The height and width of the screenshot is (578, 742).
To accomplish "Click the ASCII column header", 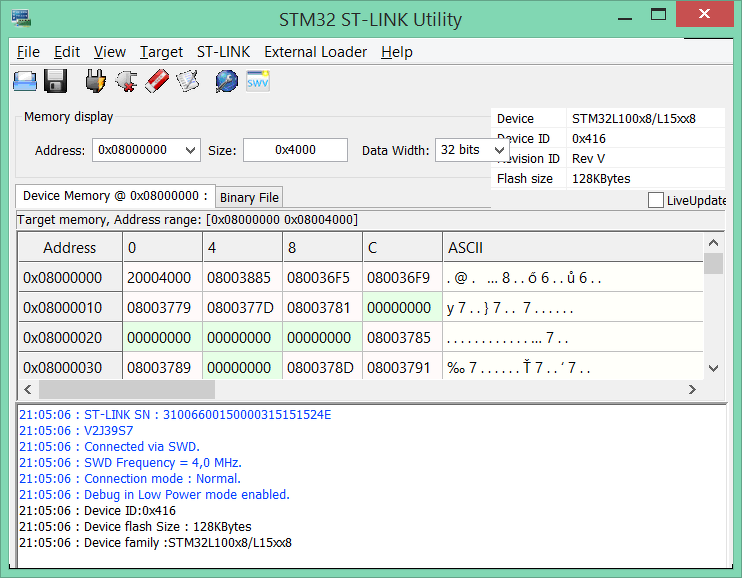I will (573, 247).
